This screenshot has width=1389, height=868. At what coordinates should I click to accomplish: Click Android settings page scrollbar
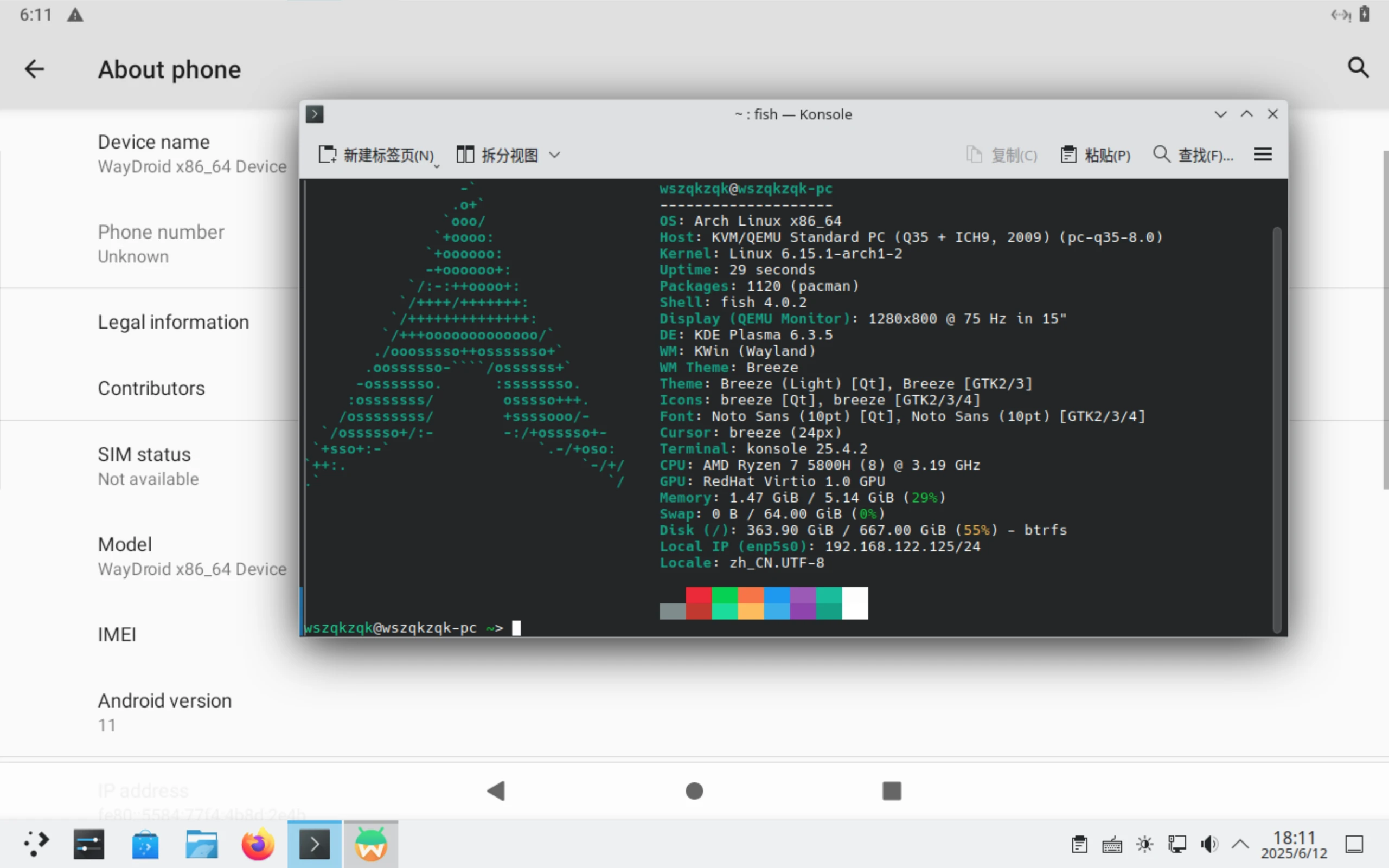(1386, 319)
